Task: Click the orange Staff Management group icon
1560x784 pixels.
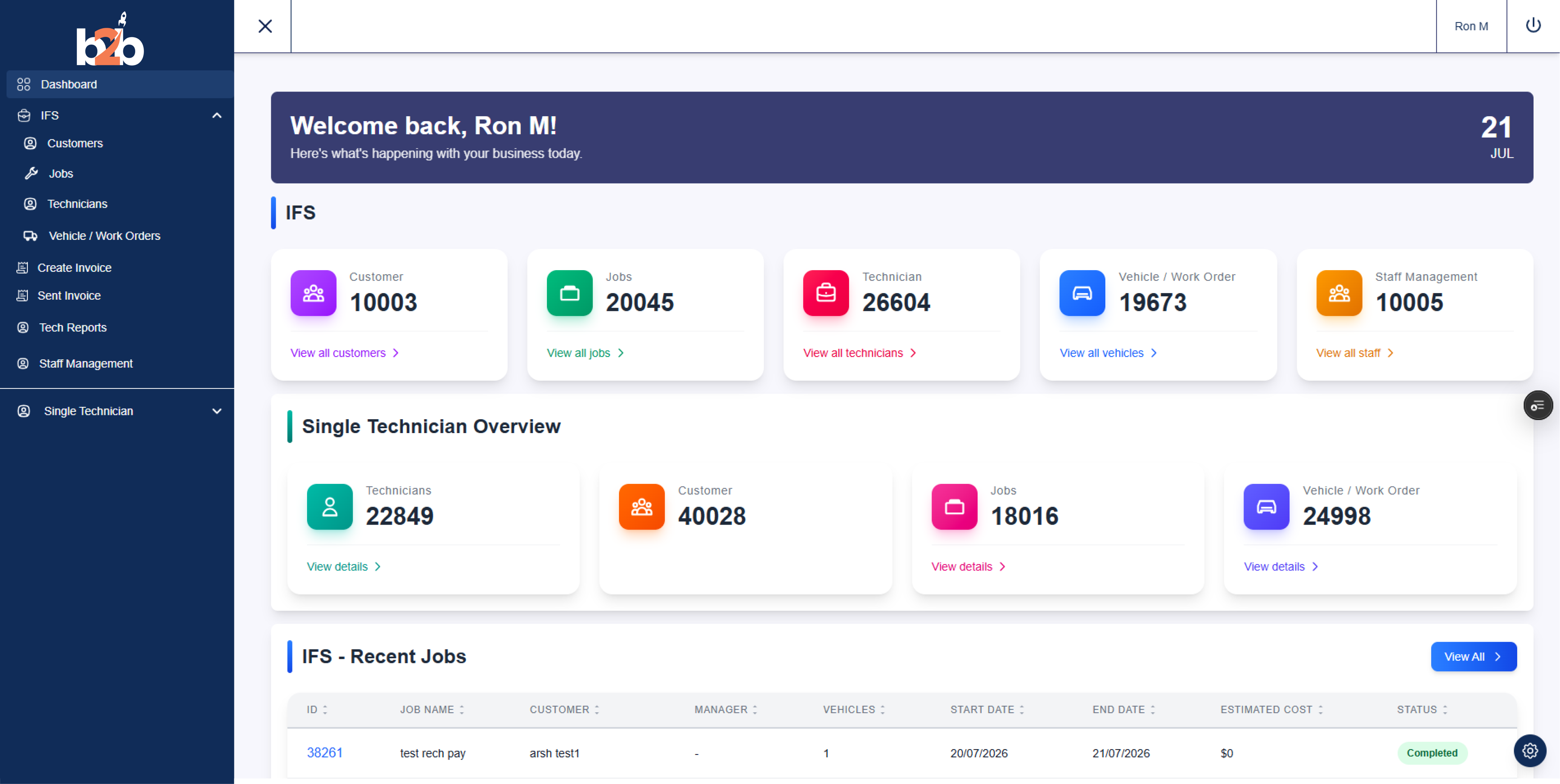Action: click(x=1339, y=293)
